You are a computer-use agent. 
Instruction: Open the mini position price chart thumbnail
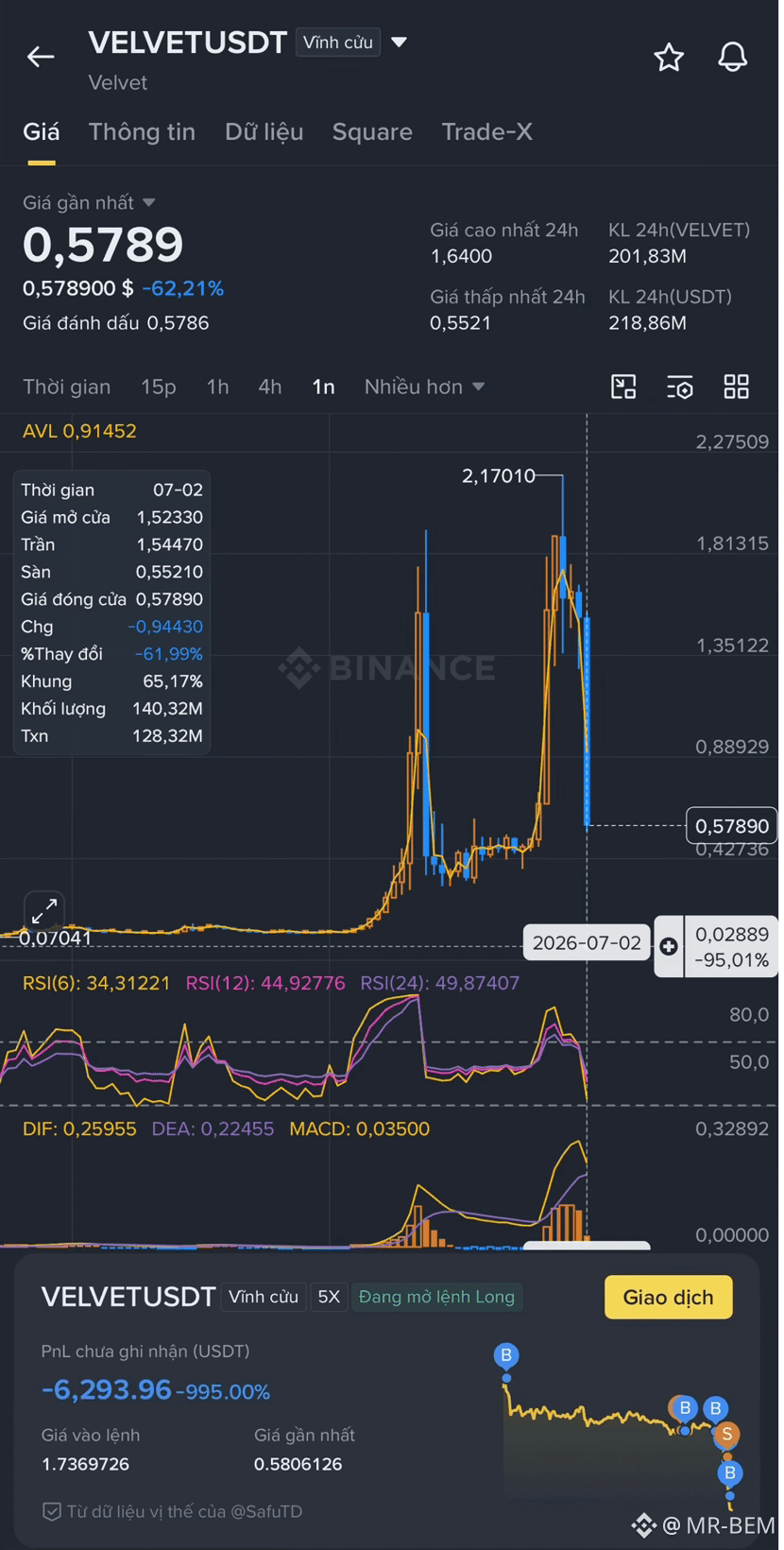pyautogui.click(x=622, y=1427)
